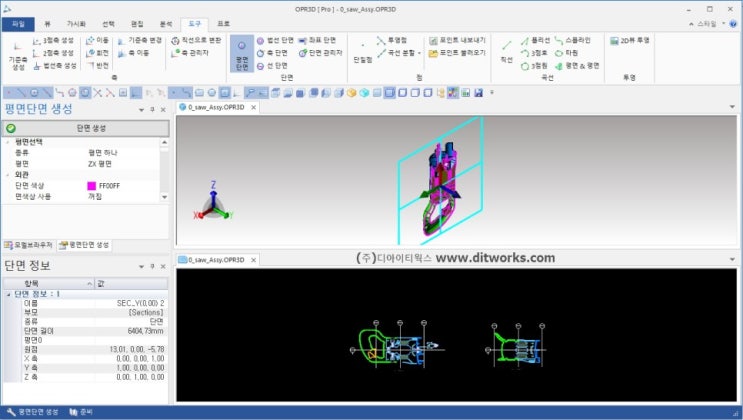This screenshot has height=420, width=743.
Task: Click the magenta FF00FF section color swatch
Action: [92, 185]
